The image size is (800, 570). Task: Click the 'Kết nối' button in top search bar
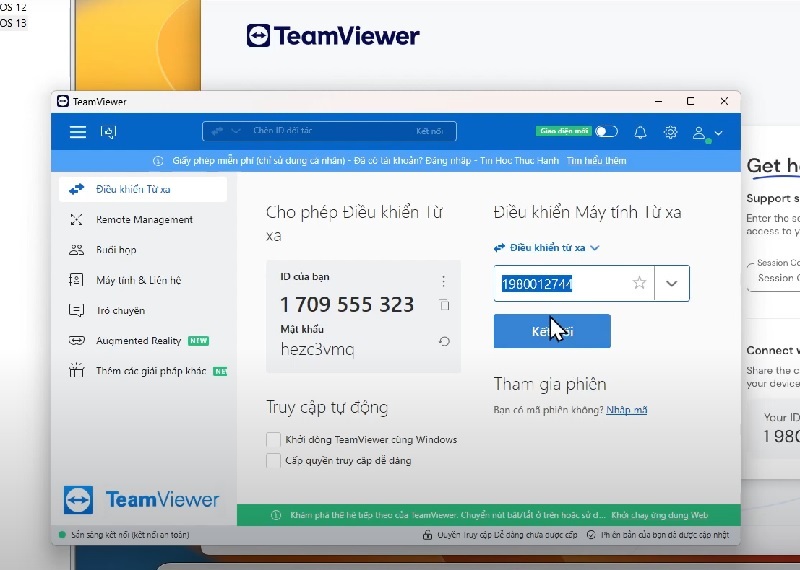pos(429,131)
